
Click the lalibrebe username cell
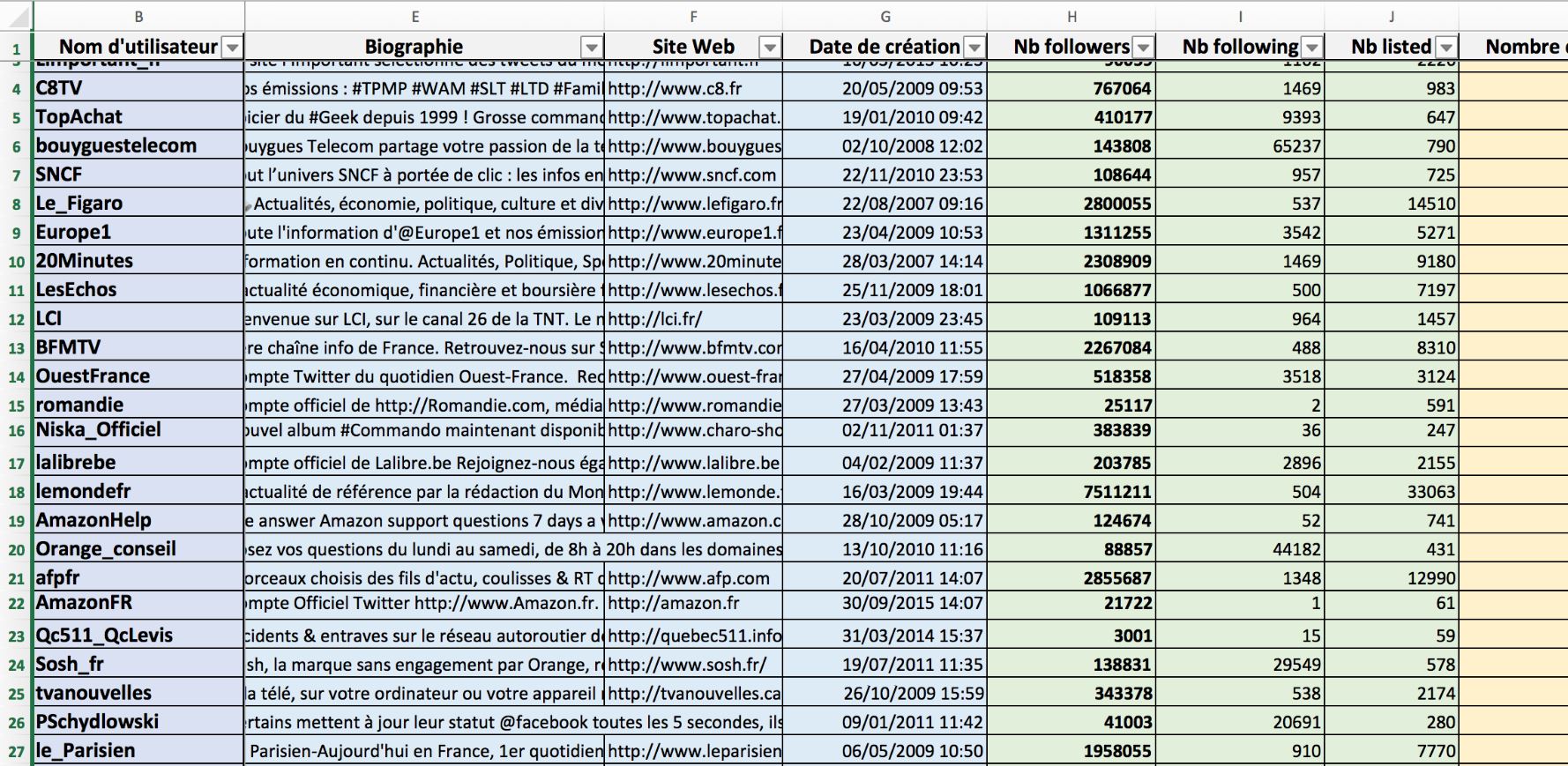(138, 463)
